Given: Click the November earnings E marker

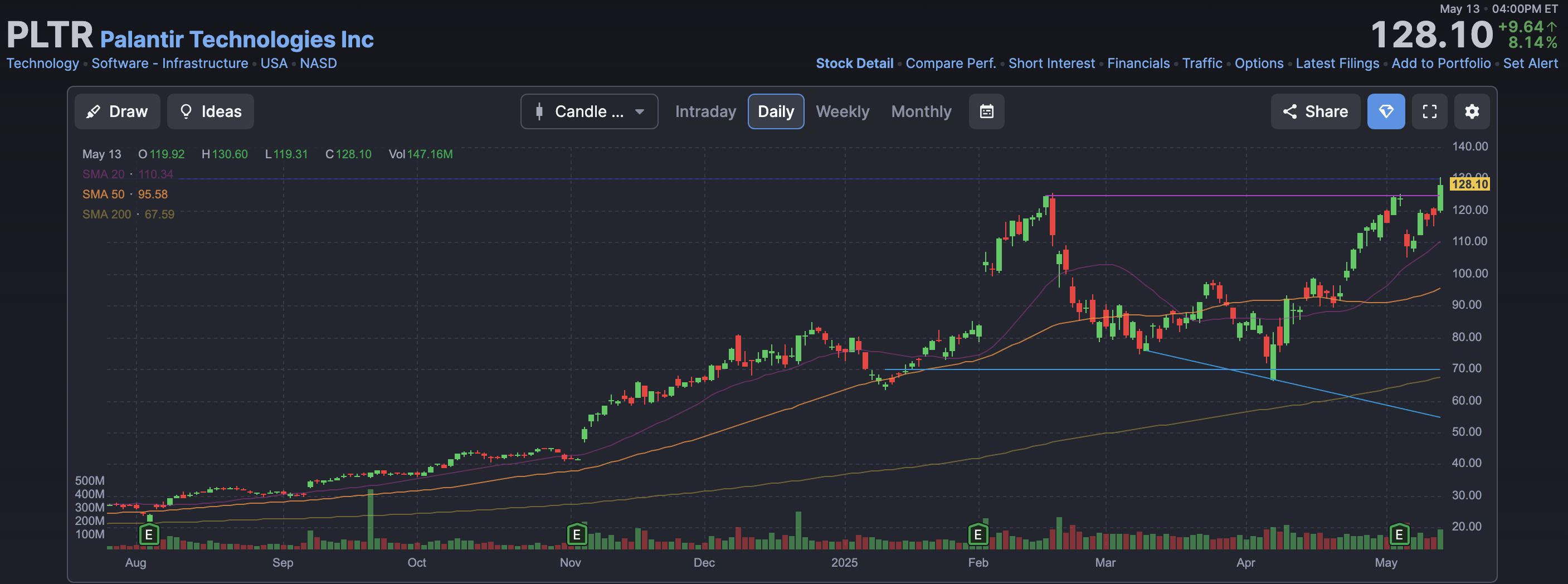Looking at the screenshot, I should [x=576, y=534].
